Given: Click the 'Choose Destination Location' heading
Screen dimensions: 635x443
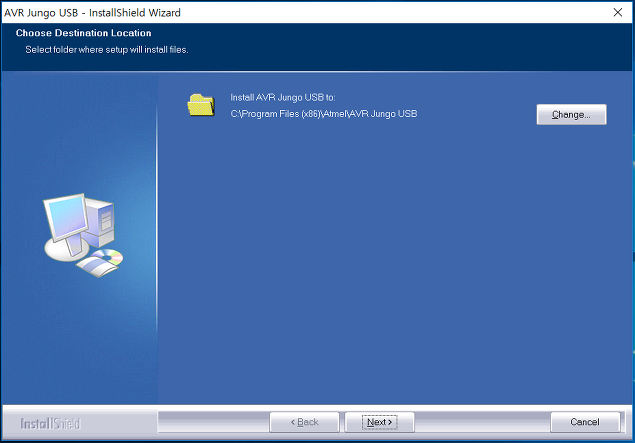Looking at the screenshot, I should point(83,33).
